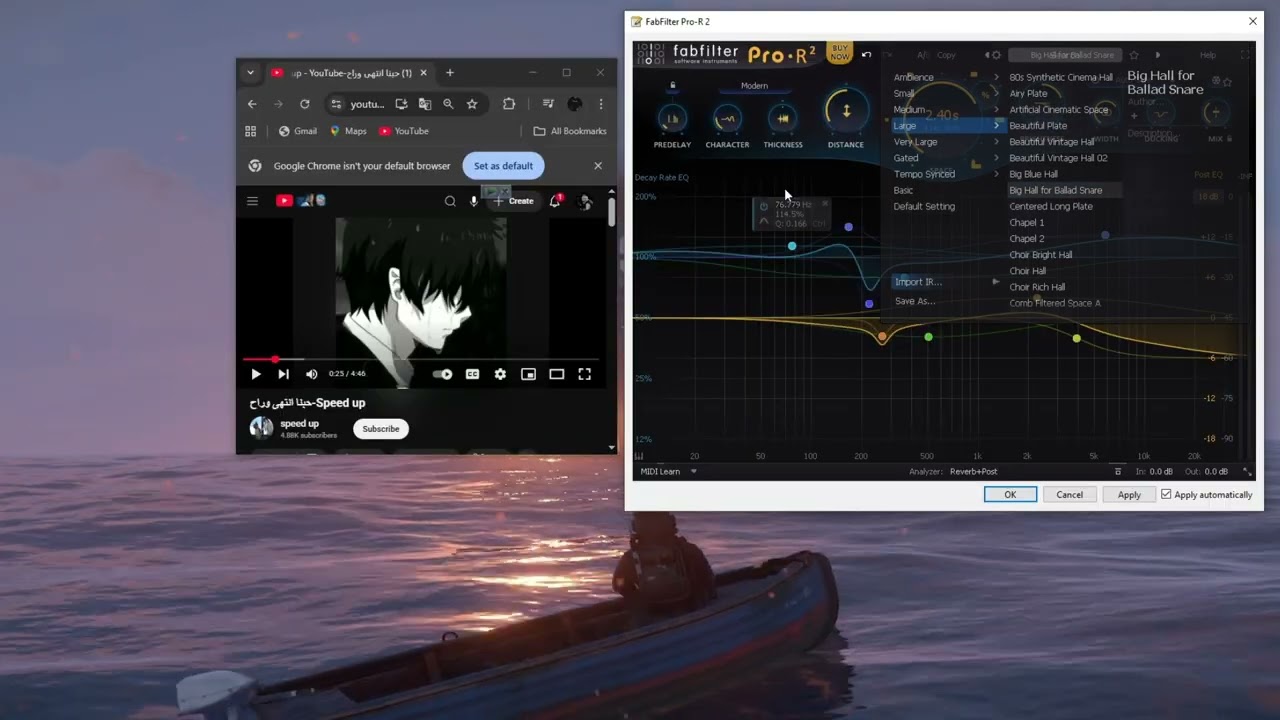Seek using the YouTube progress bar

[x=421, y=358]
